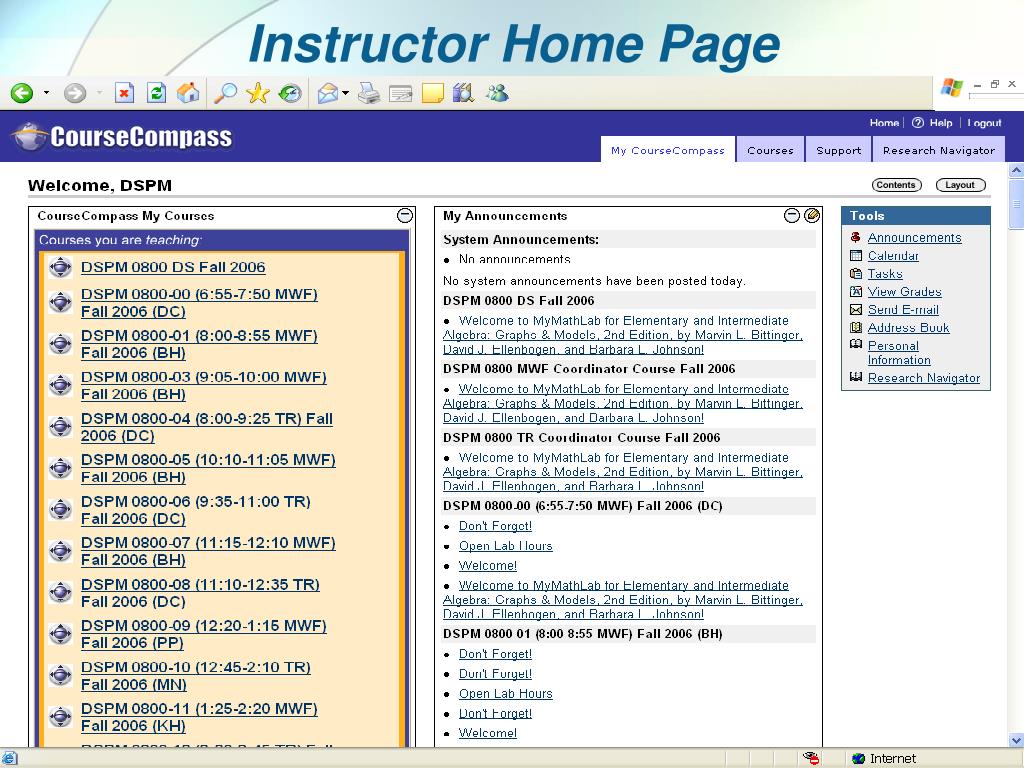
Task: Click the Stop loading icon
Action: (x=124, y=93)
